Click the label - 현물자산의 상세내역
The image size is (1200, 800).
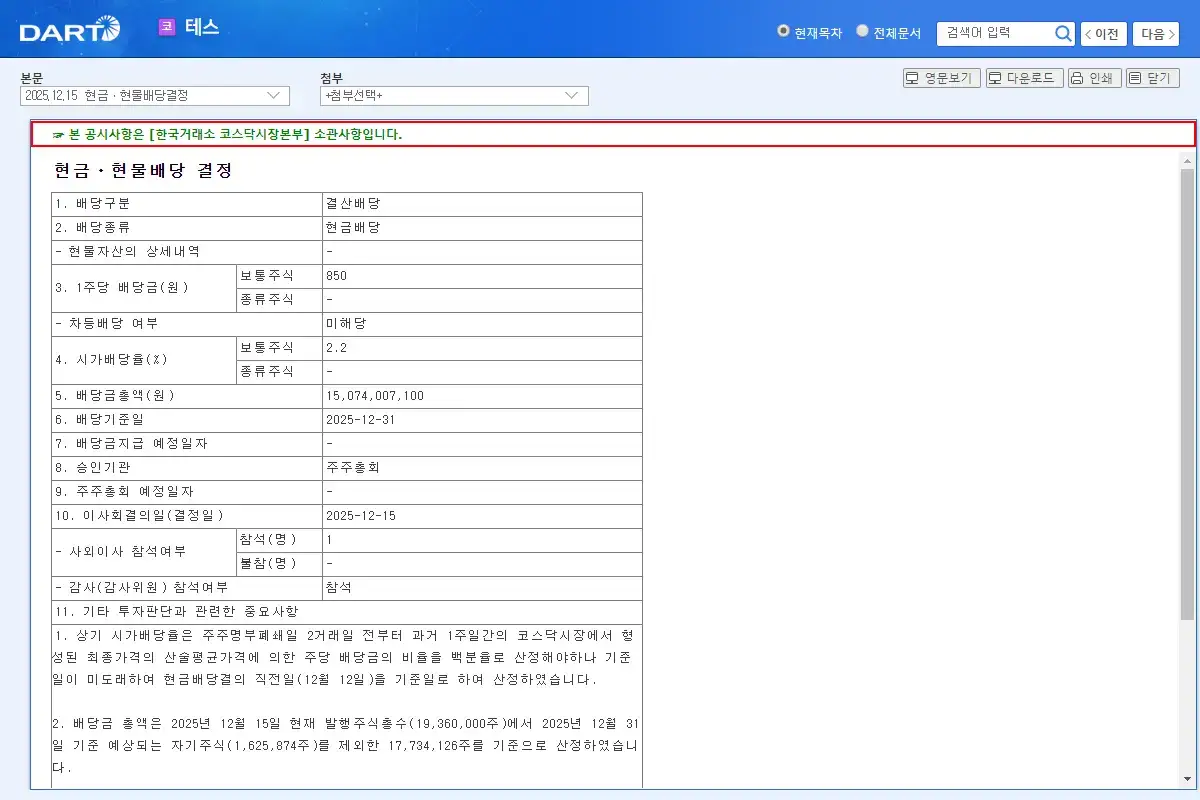(128, 252)
